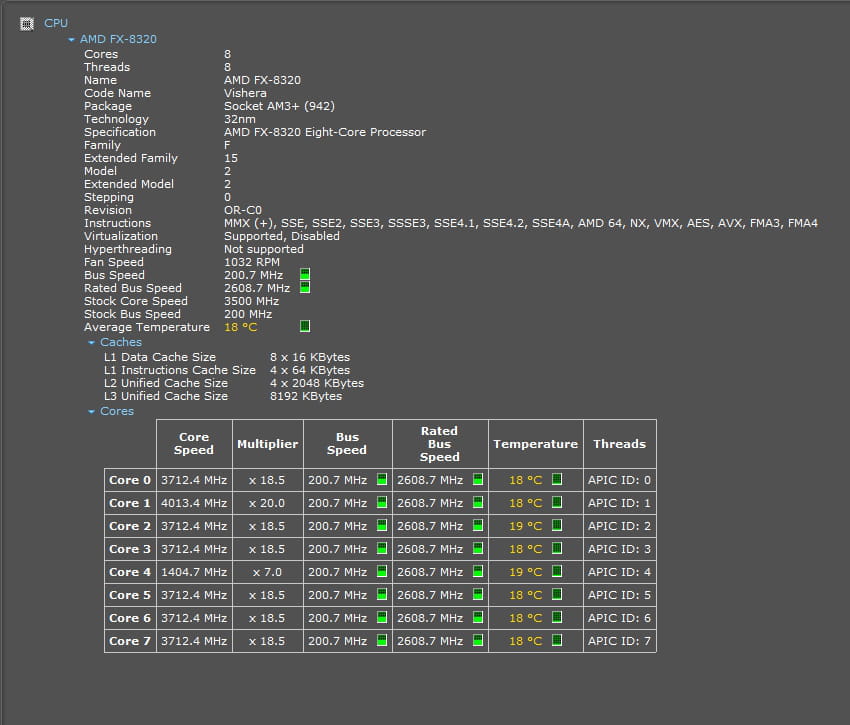The height and width of the screenshot is (725, 850).
Task: Click the Socket AM3+ (942) package value
Action: tap(279, 106)
